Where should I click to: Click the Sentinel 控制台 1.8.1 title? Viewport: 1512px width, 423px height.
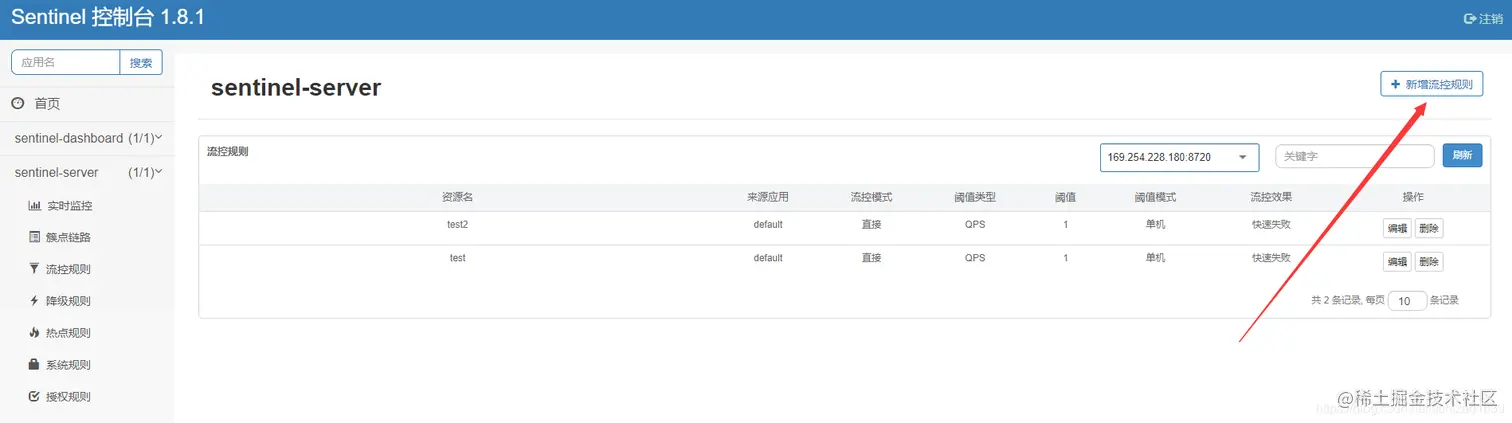108,18
